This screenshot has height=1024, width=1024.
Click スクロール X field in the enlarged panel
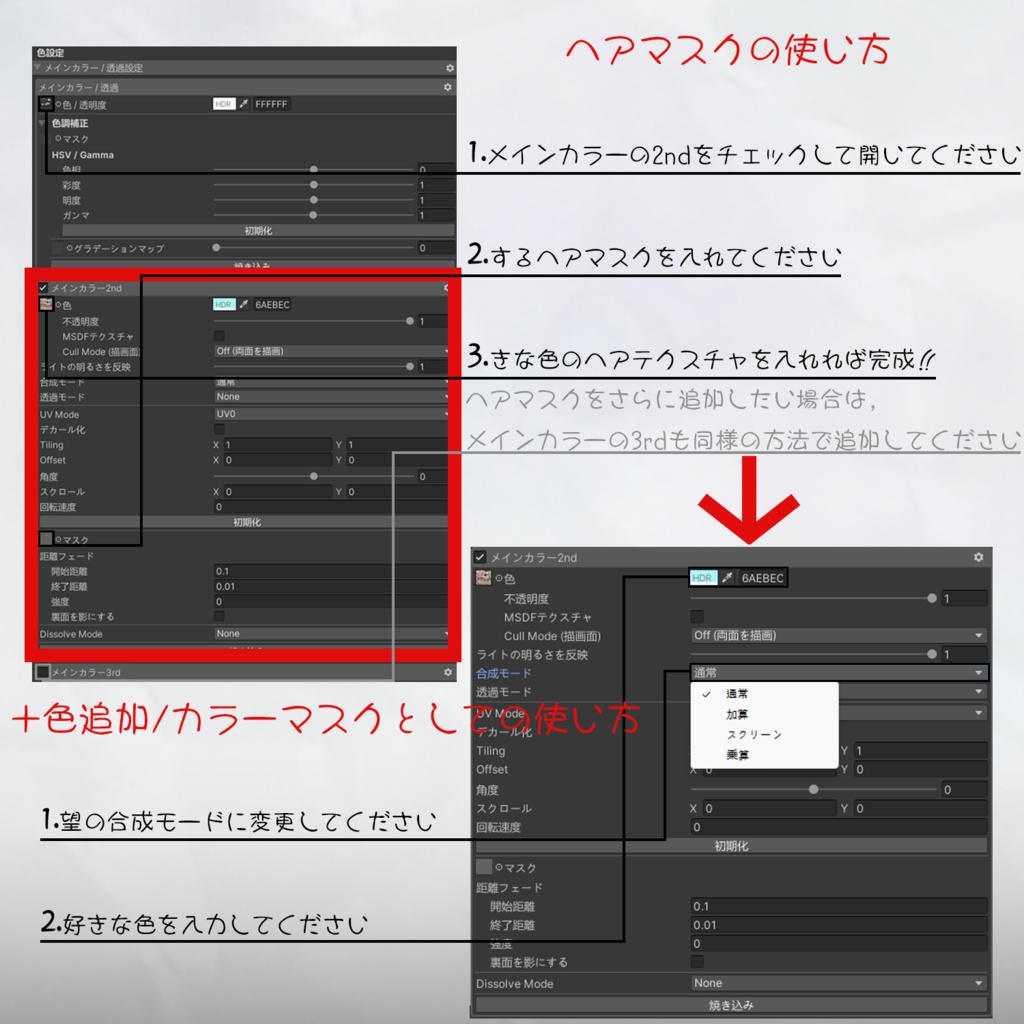click(x=769, y=808)
